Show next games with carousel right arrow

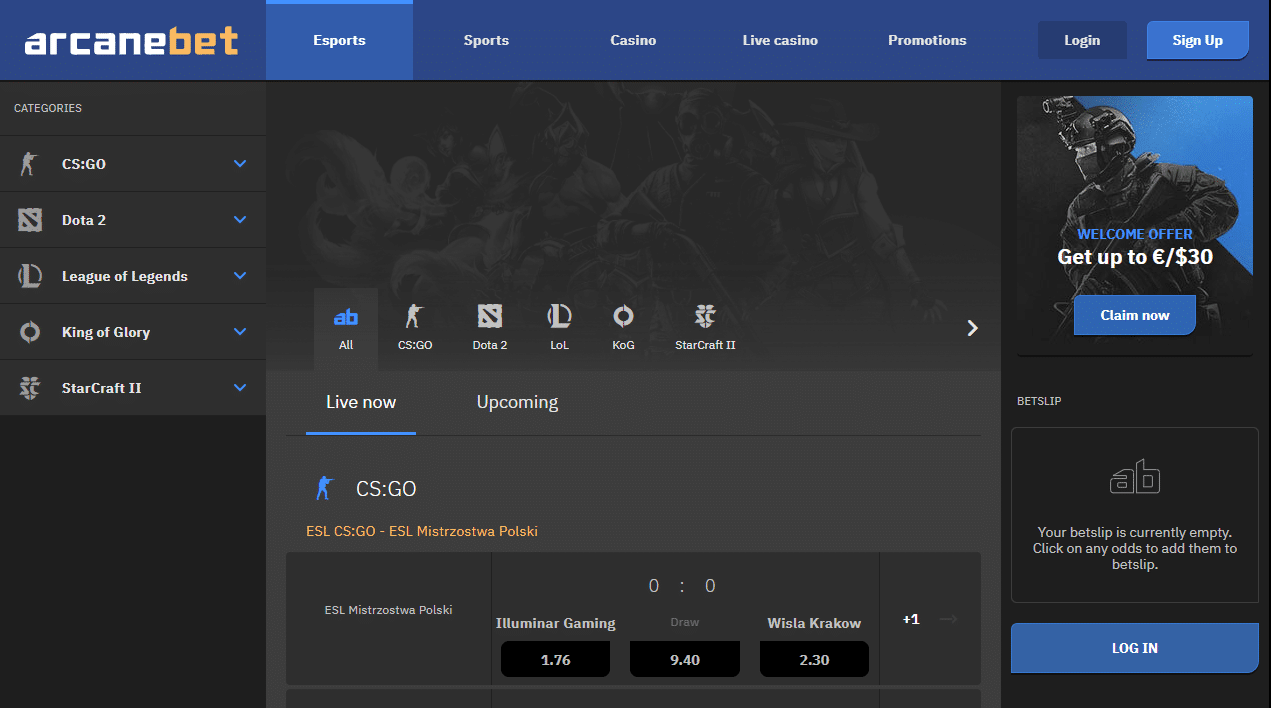pos(972,328)
